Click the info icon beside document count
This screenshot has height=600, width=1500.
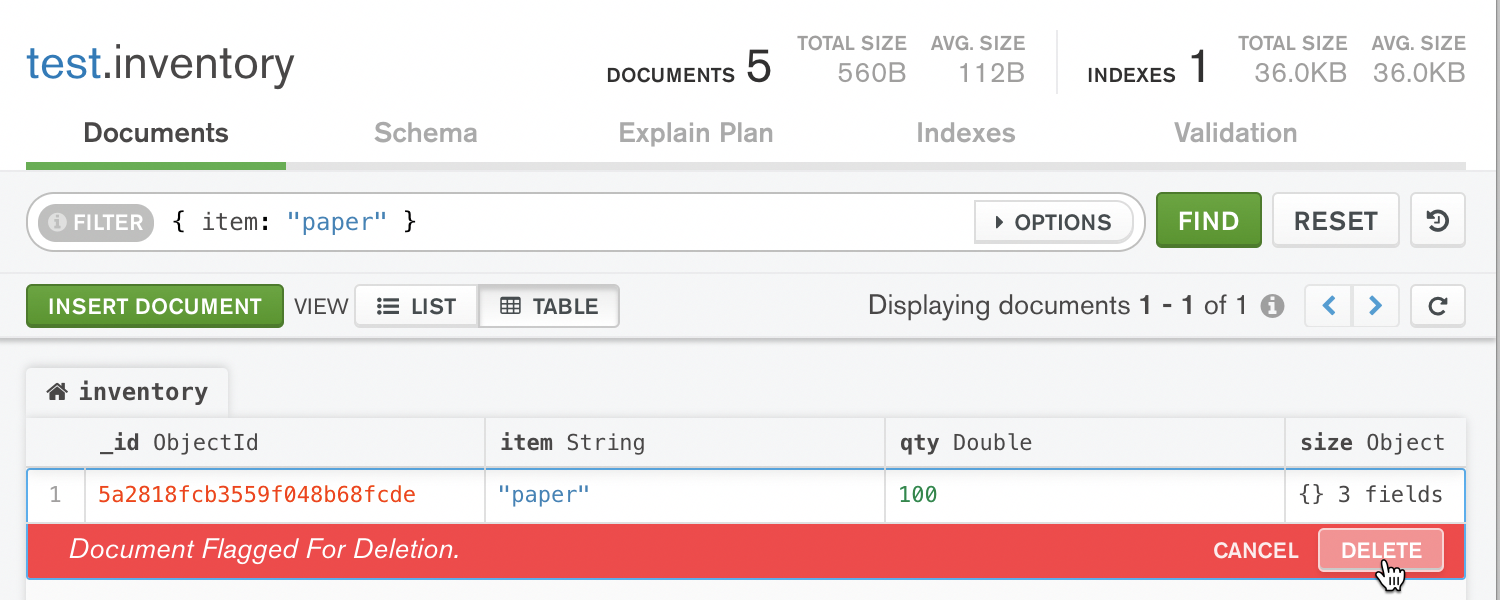pos(1272,306)
